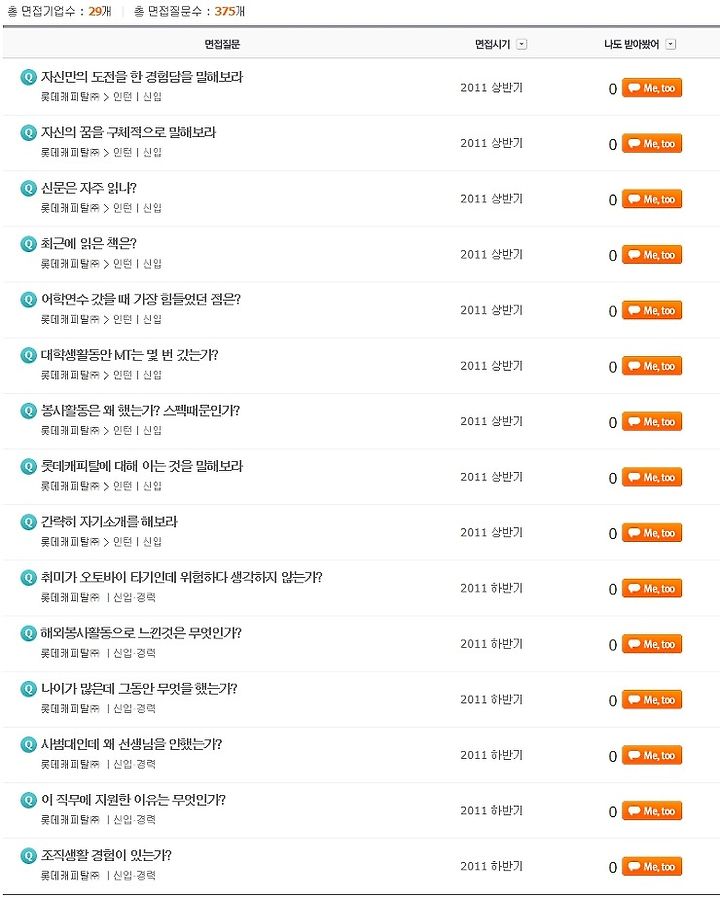Image resolution: width=720 pixels, height=898 pixels.
Task: Open the 나도 받아봤어 column sort dropdown arrow
Action: click(x=671, y=44)
